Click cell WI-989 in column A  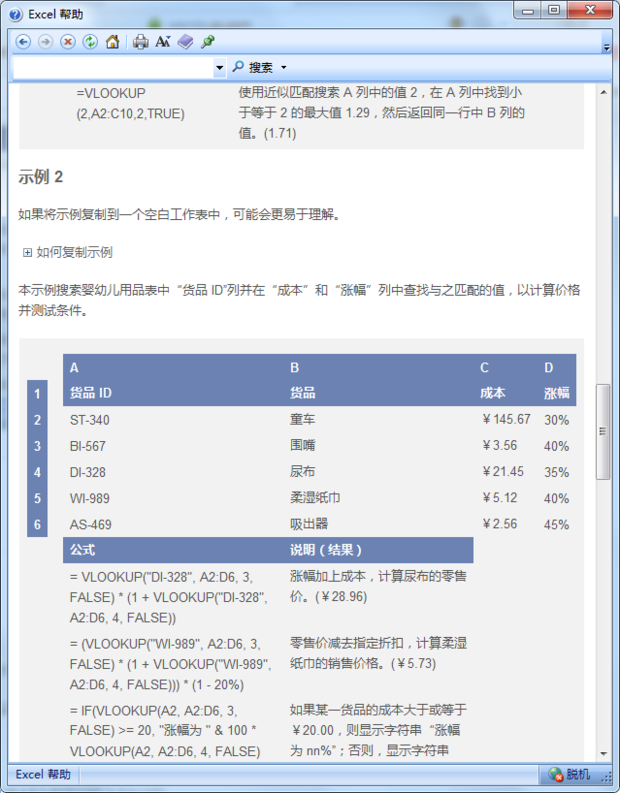pyautogui.click(x=90, y=498)
